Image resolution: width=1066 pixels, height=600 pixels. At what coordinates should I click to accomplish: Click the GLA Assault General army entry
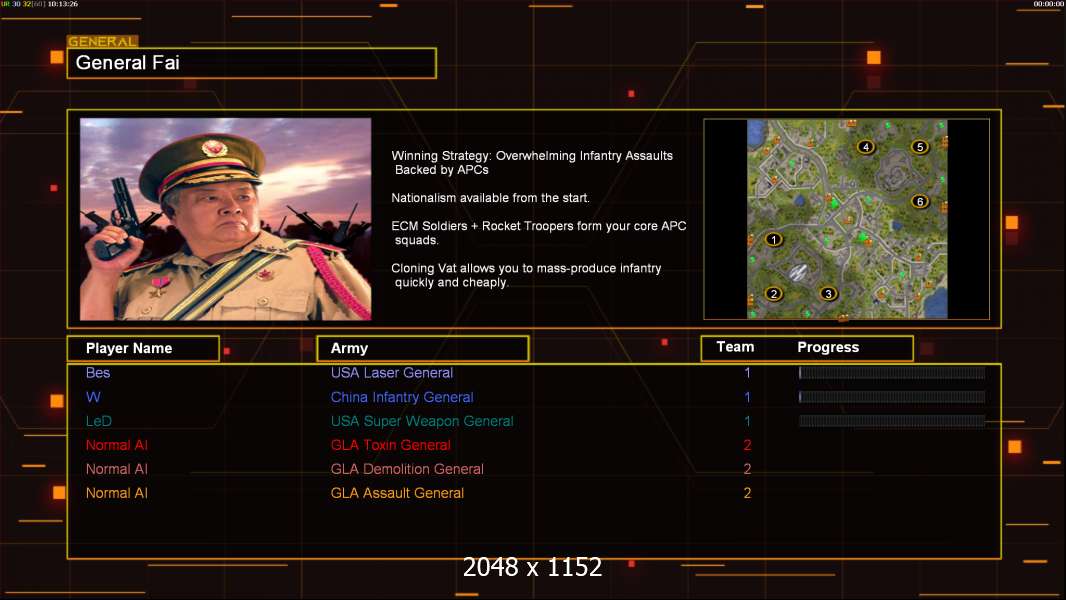coord(397,493)
